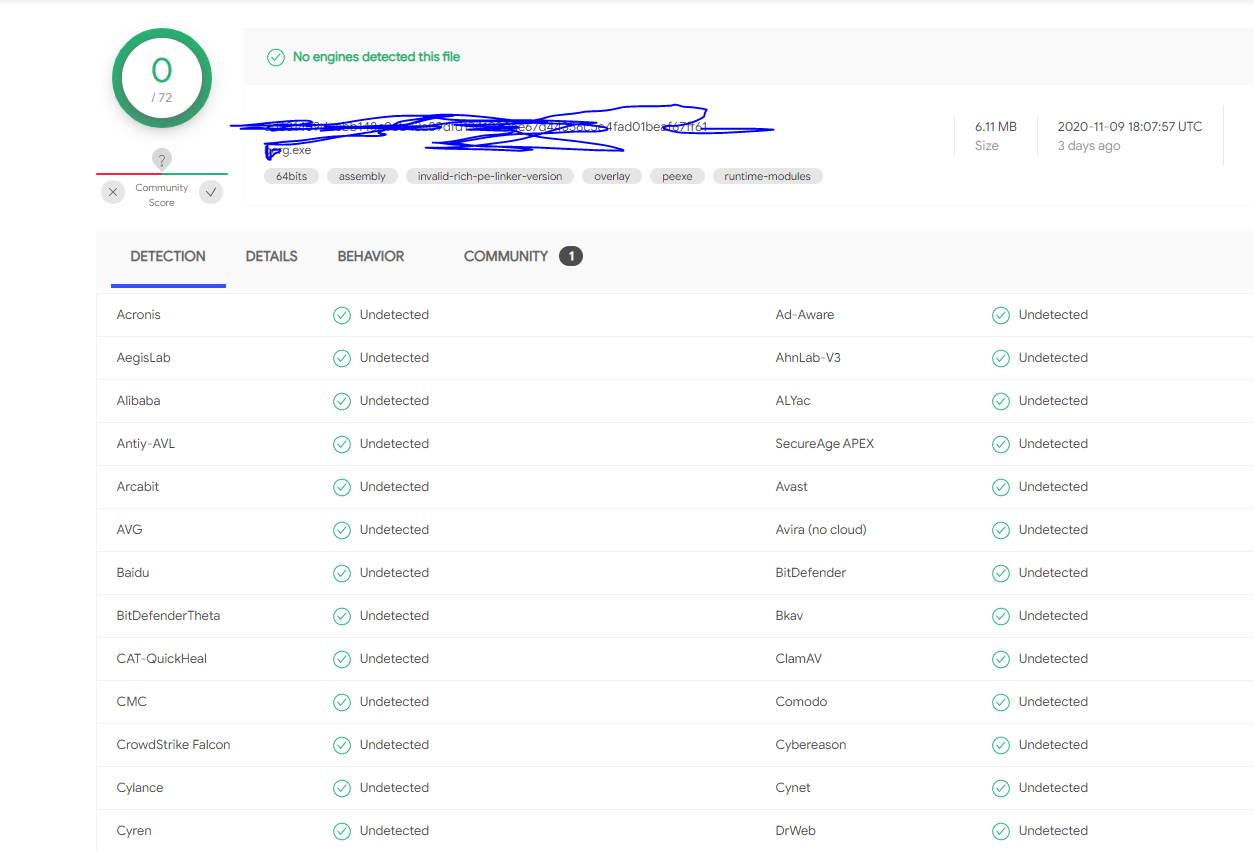The height and width of the screenshot is (851, 1254).
Task: Click the AhnLab-V3 undetected check icon
Action: click(x=1001, y=358)
